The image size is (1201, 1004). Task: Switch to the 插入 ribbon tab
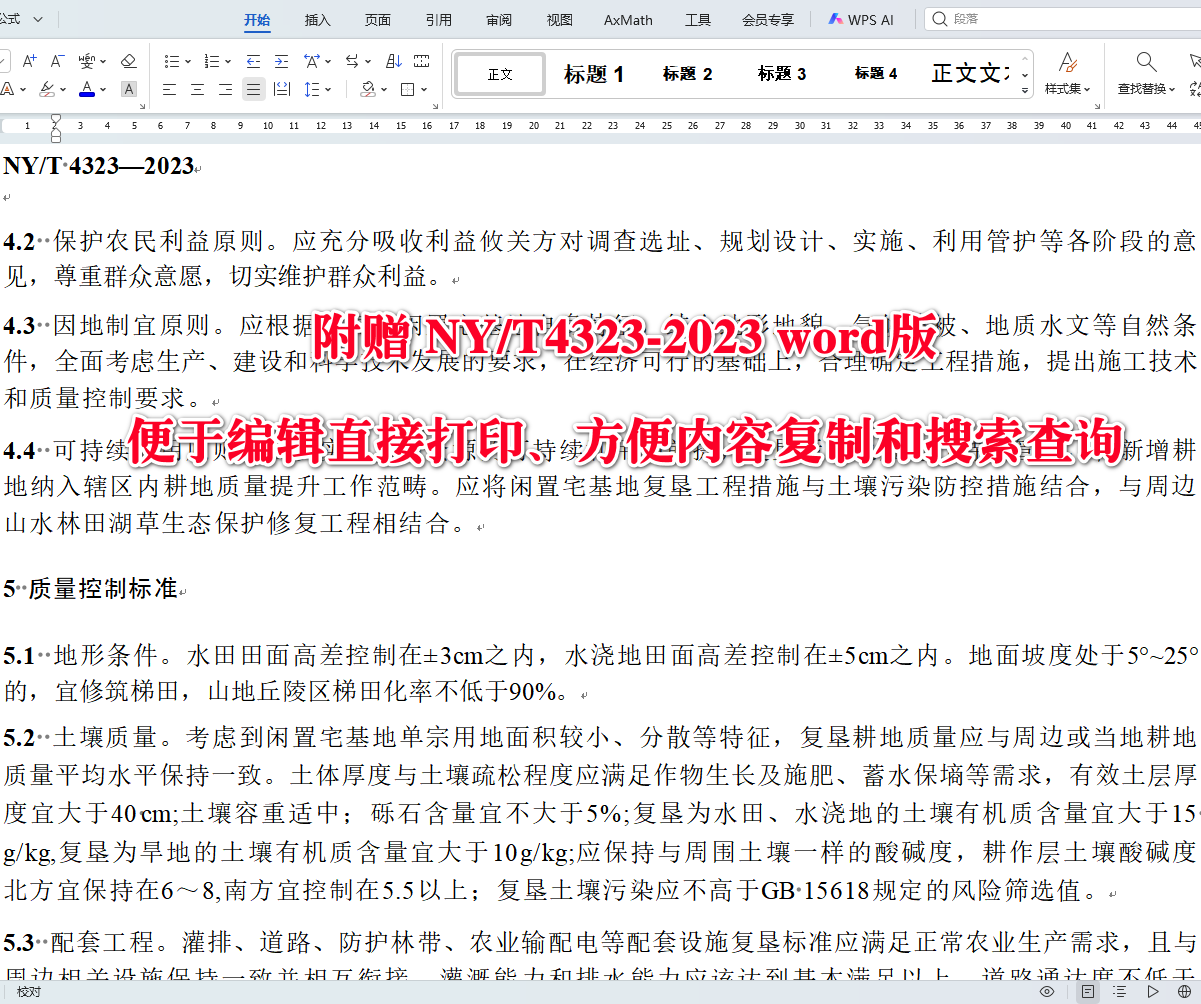(x=317, y=18)
